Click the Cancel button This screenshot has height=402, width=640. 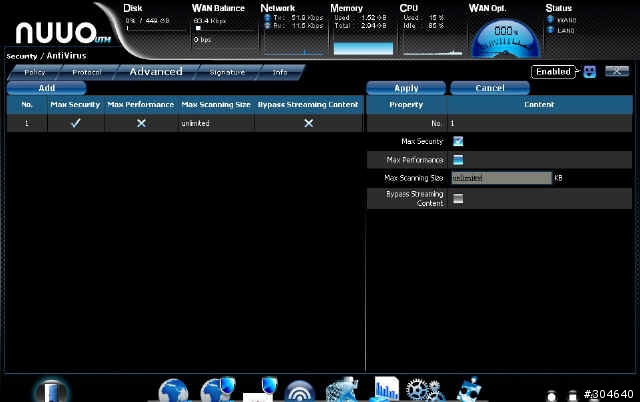coord(490,88)
